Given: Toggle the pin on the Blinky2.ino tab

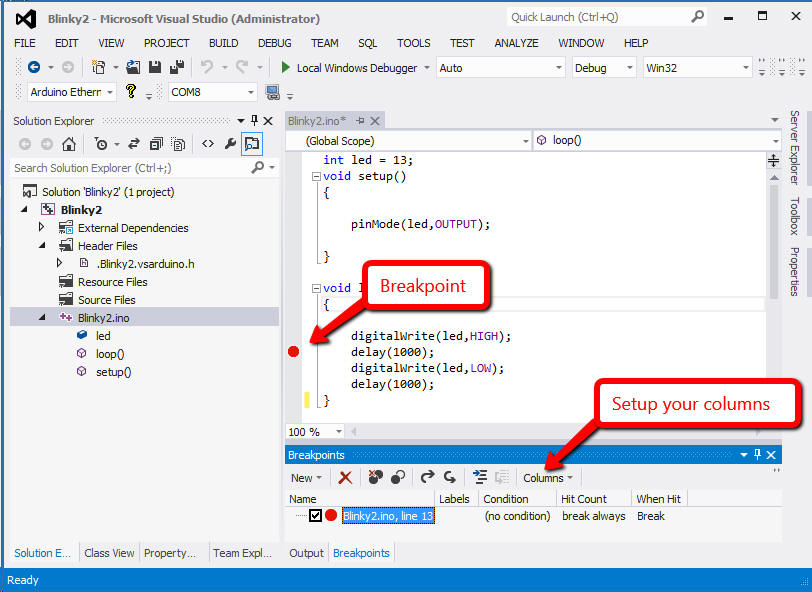Looking at the screenshot, I should (x=360, y=121).
